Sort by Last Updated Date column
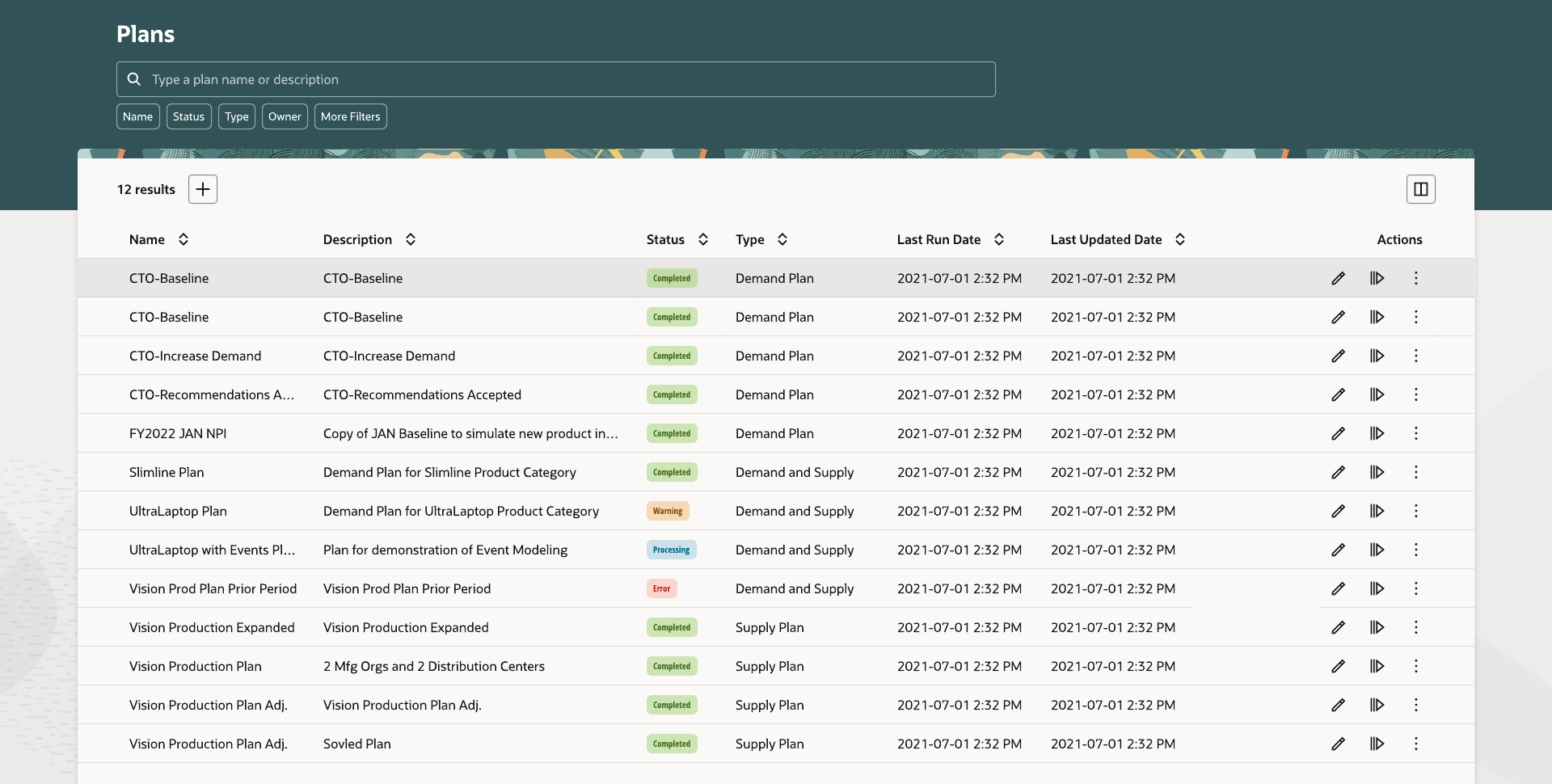This screenshot has height=784, width=1552. point(1180,239)
